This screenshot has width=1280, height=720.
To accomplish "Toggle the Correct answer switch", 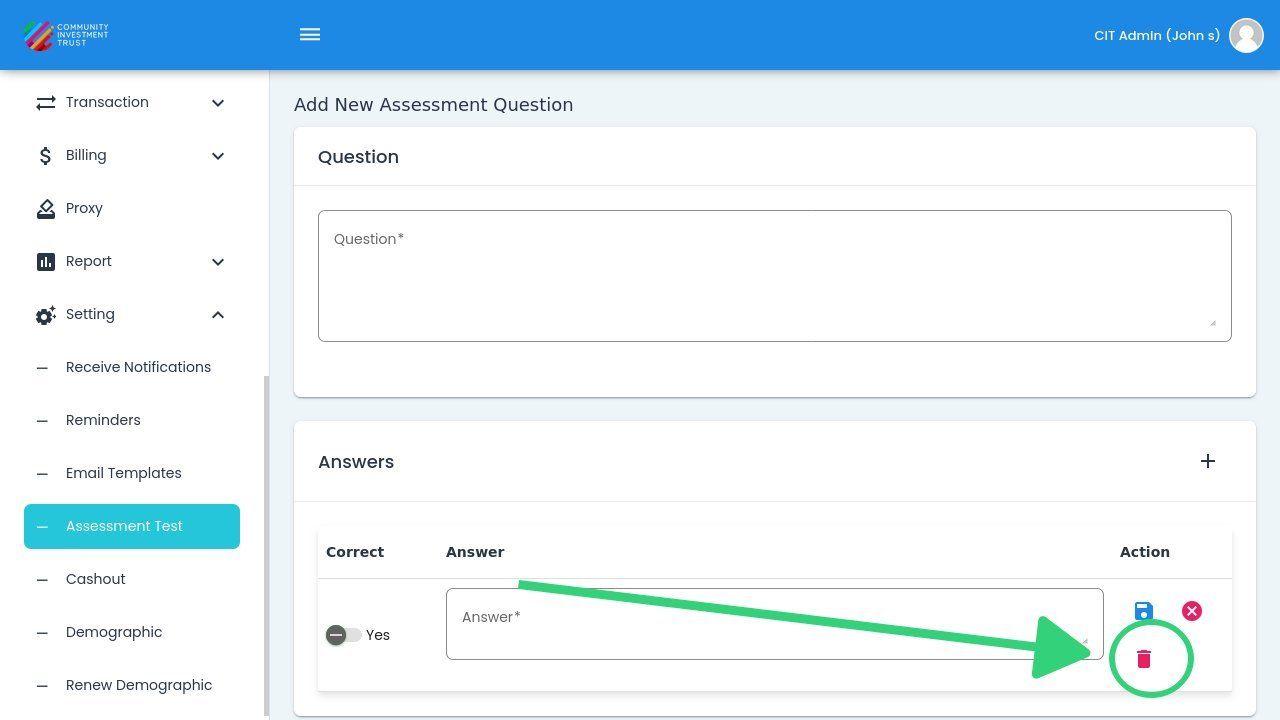I will 343,635.
